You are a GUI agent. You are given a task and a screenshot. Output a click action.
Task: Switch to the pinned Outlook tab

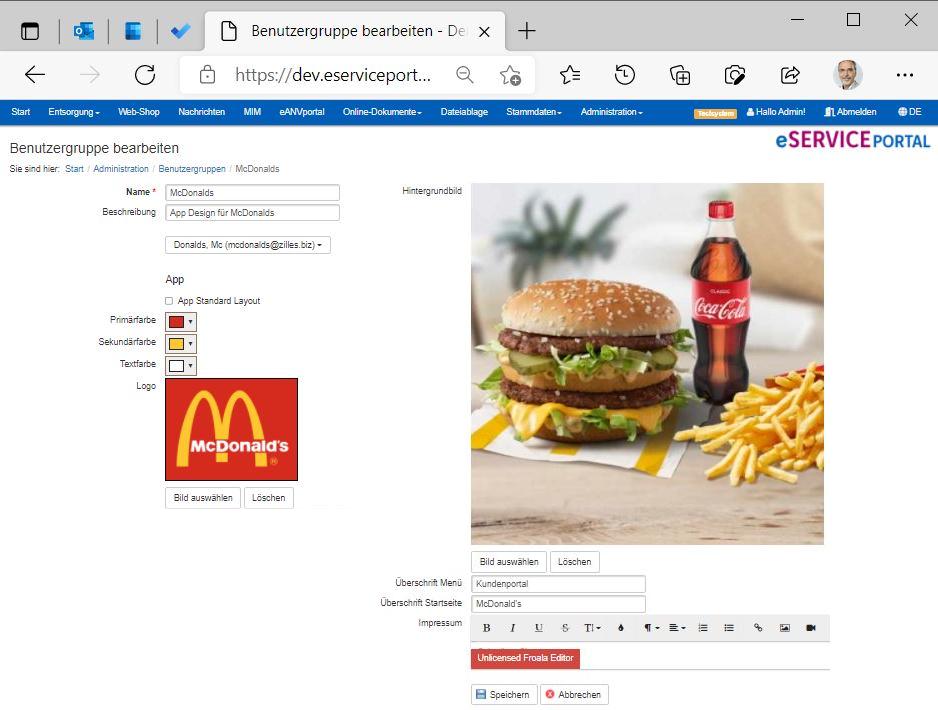pyautogui.click(x=84, y=31)
